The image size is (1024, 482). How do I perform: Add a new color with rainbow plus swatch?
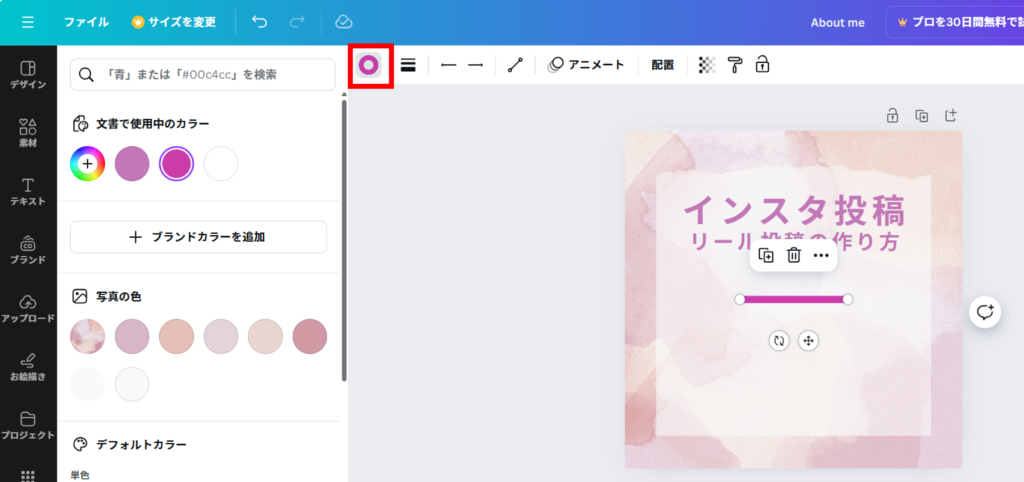[x=87, y=163]
